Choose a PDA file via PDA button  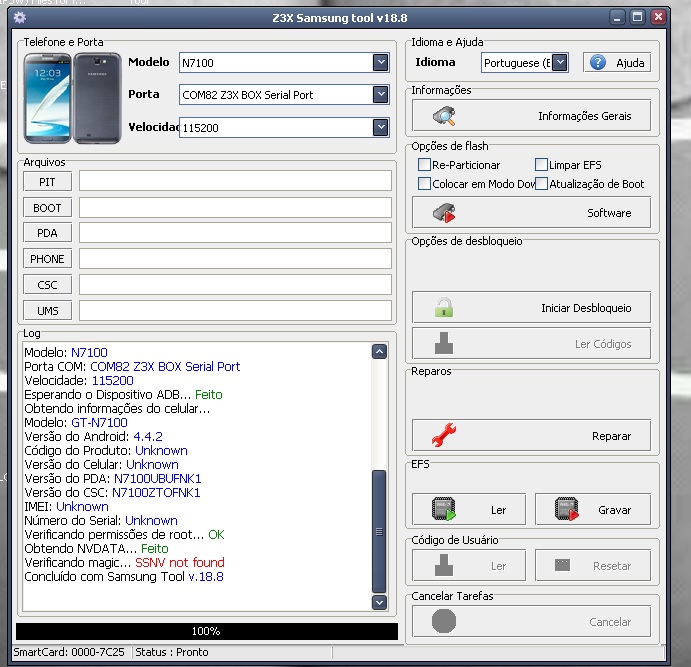coord(47,233)
